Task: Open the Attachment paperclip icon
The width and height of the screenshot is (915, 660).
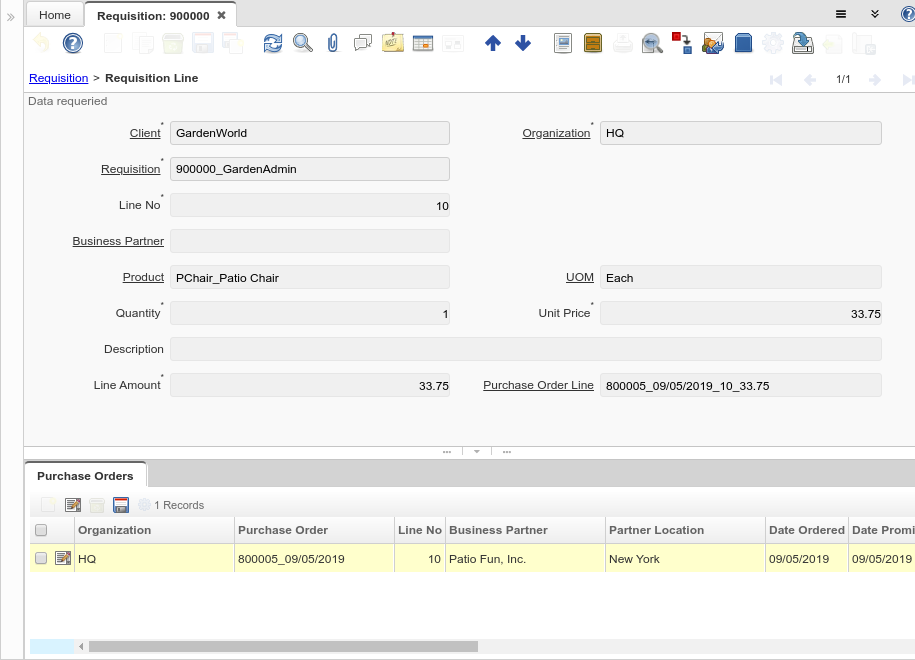Action: (x=333, y=43)
